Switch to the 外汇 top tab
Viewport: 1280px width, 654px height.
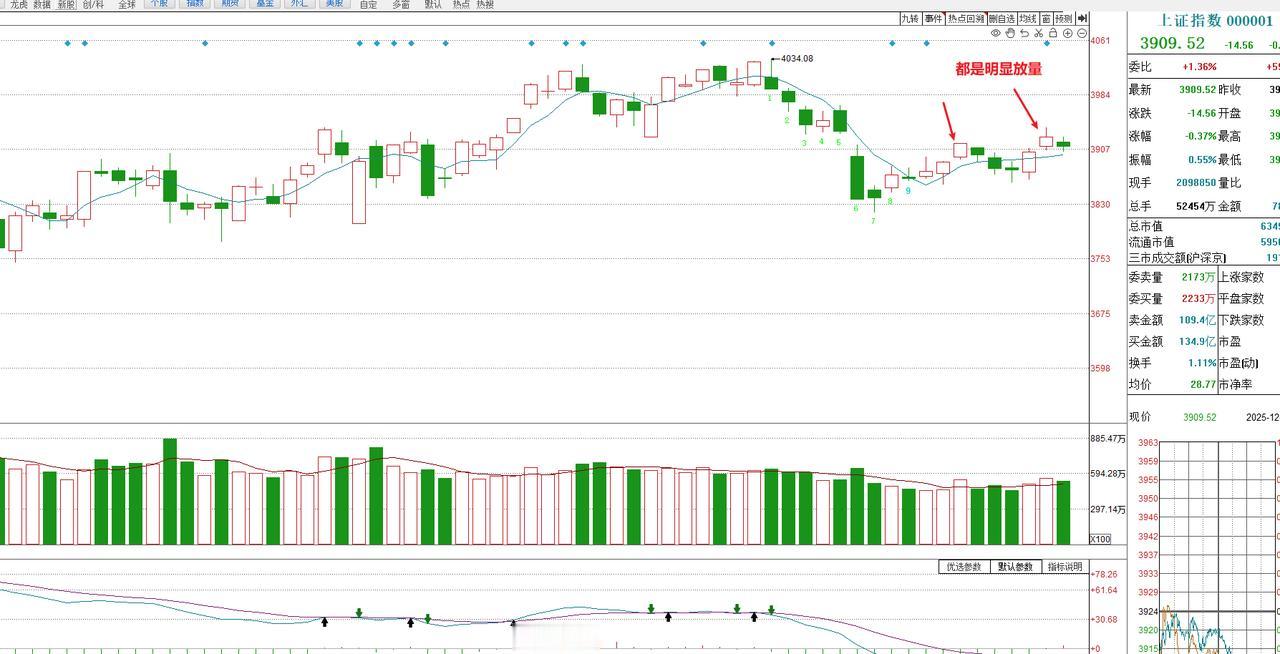click(x=298, y=4)
